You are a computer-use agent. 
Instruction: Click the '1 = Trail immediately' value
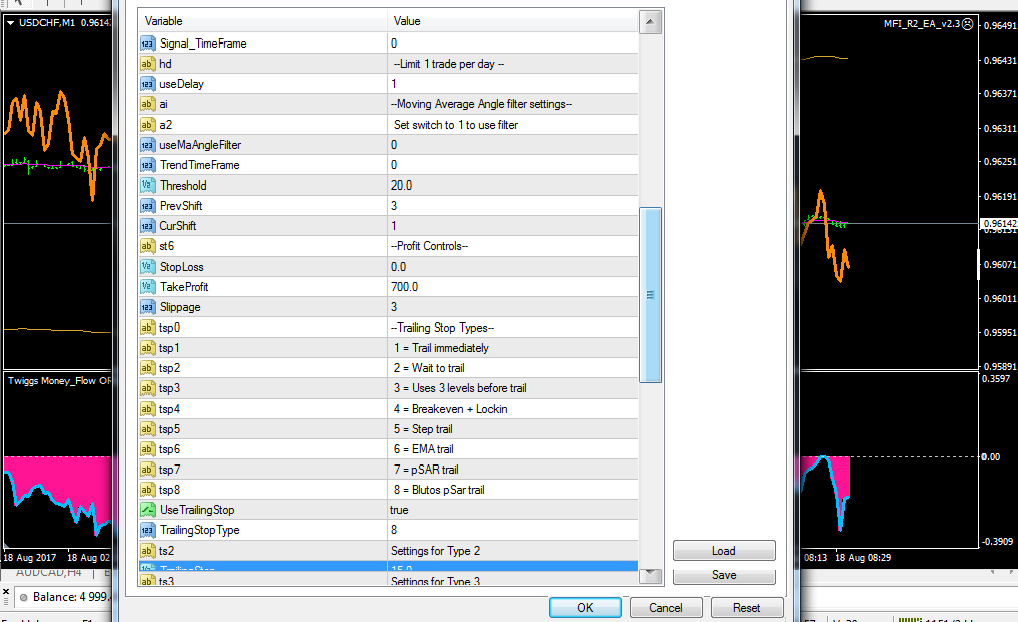point(441,348)
